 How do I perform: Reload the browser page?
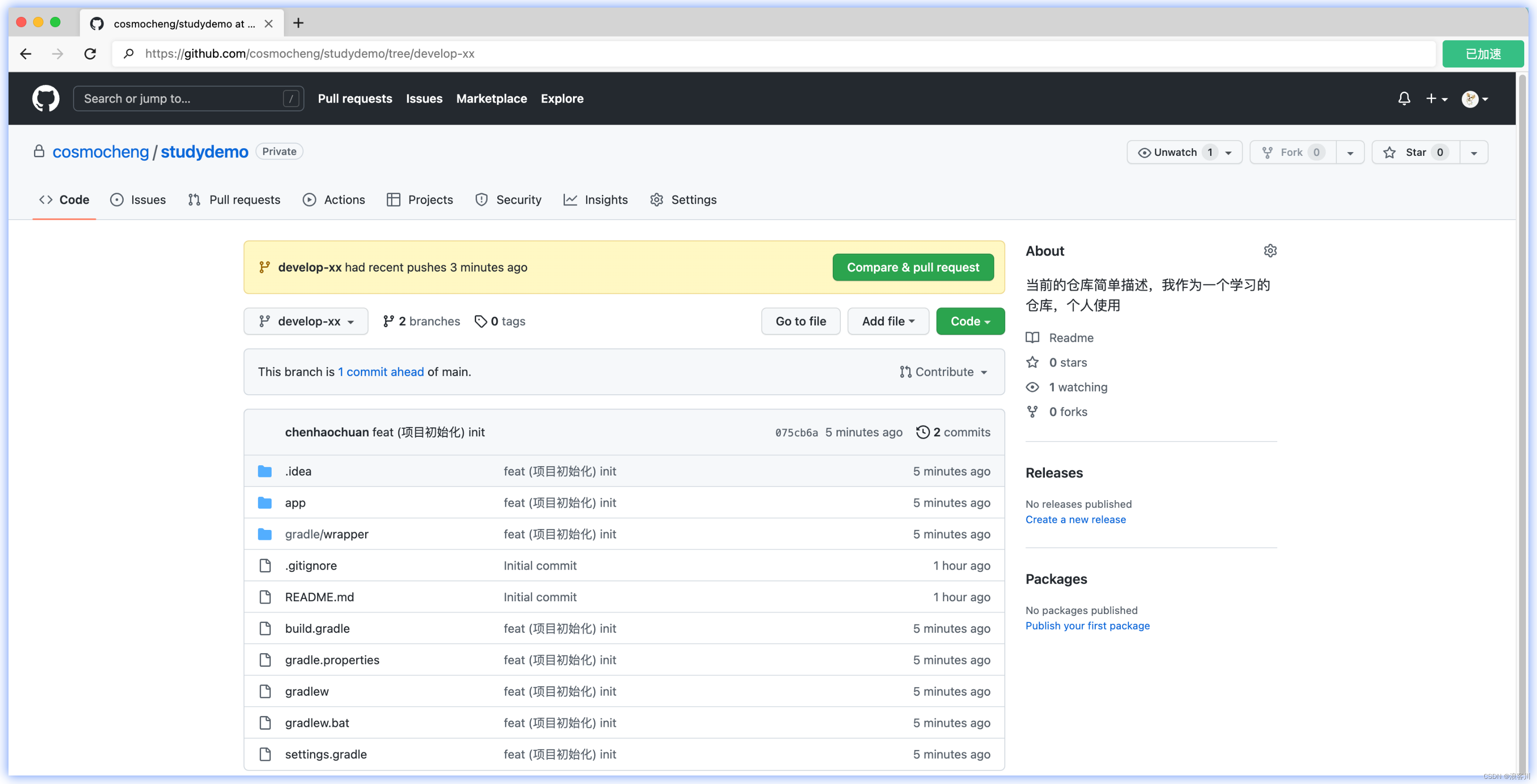(90, 54)
